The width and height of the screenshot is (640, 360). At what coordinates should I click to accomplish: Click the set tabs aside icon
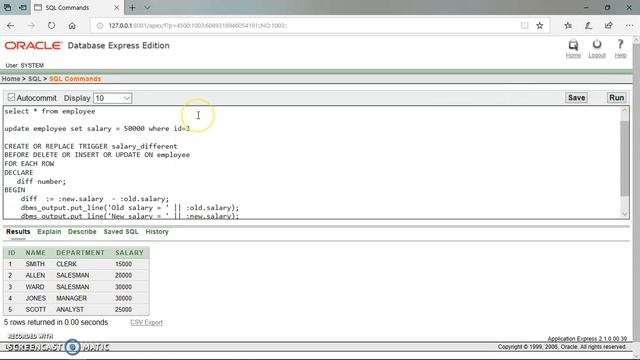coord(23,7)
